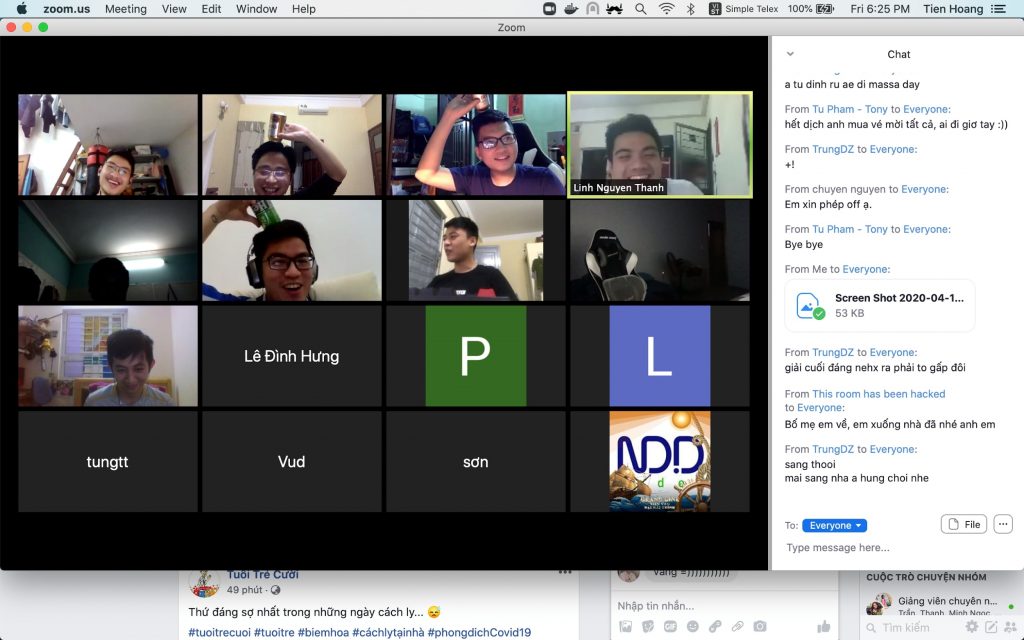Click the camera icon in Messenger chat
This screenshot has height=640, width=1024.
[760, 627]
